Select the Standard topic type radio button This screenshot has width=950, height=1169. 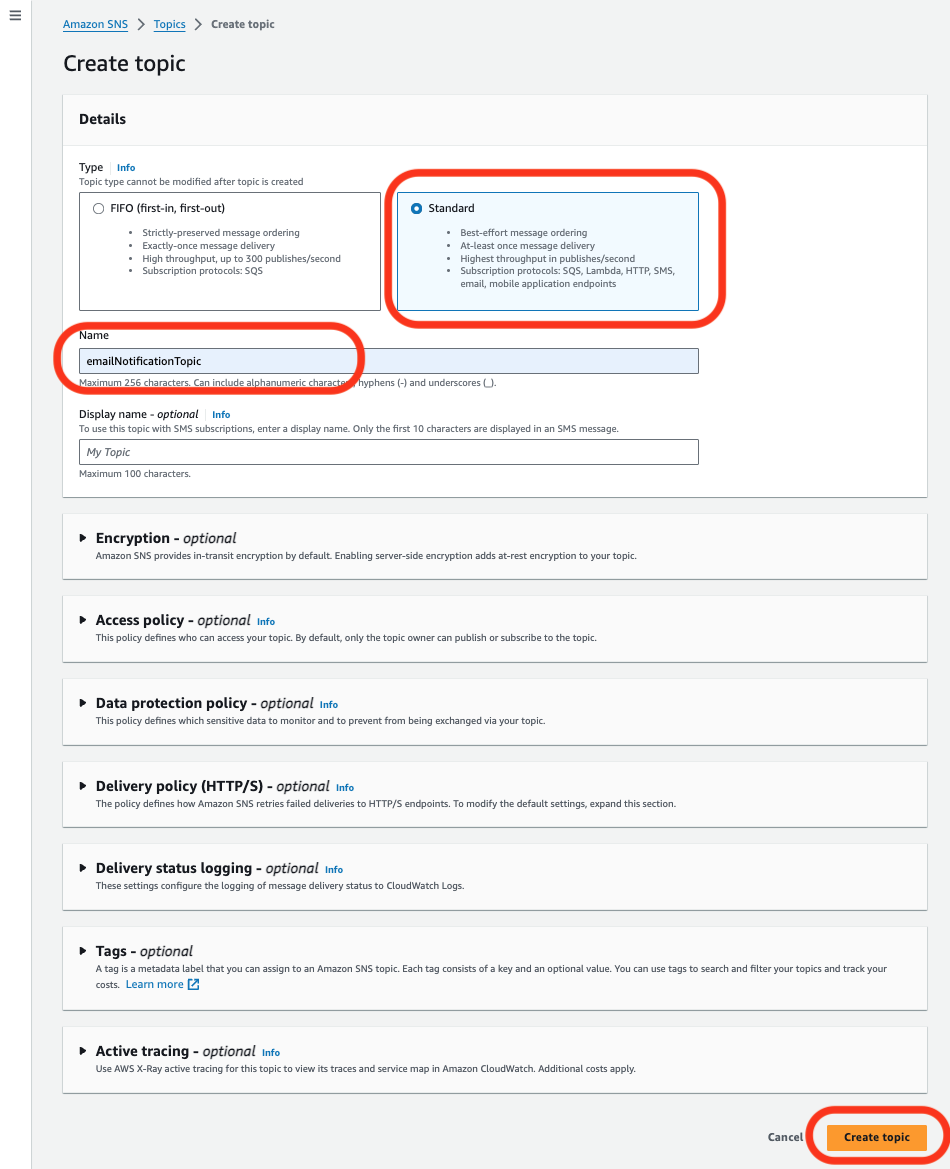[417, 209]
